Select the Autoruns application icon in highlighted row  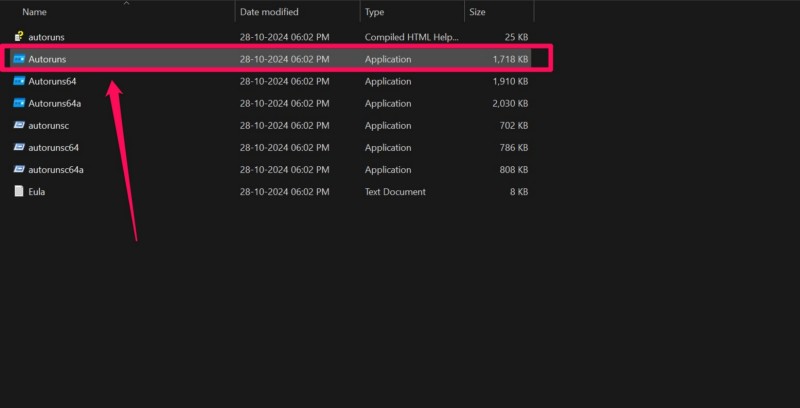click(x=19, y=59)
